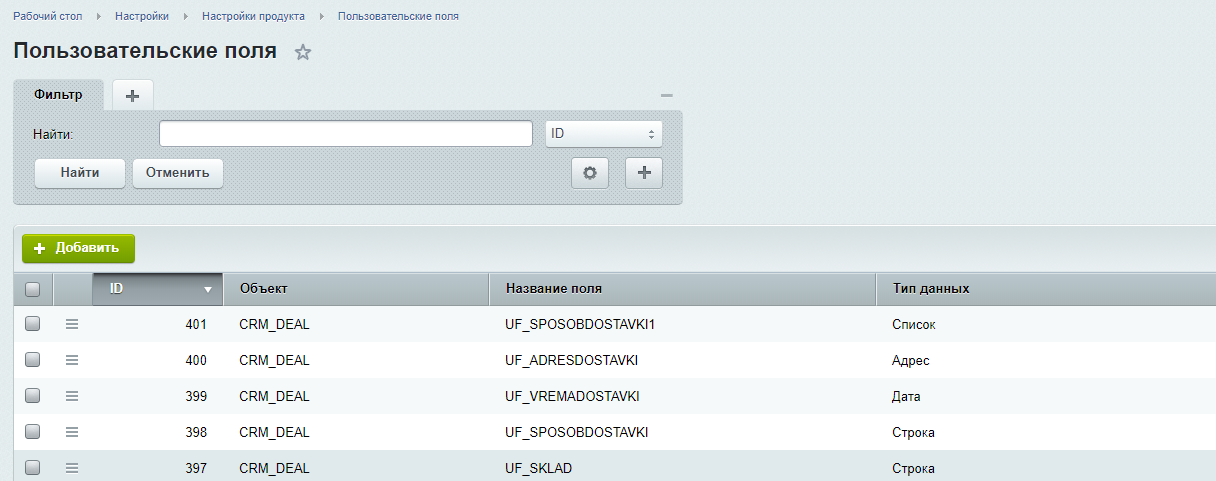Check the box for UF_SPOSOBDOSTAVKI1 row
The width and height of the screenshot is (1216, 481).
pos(32,324)
